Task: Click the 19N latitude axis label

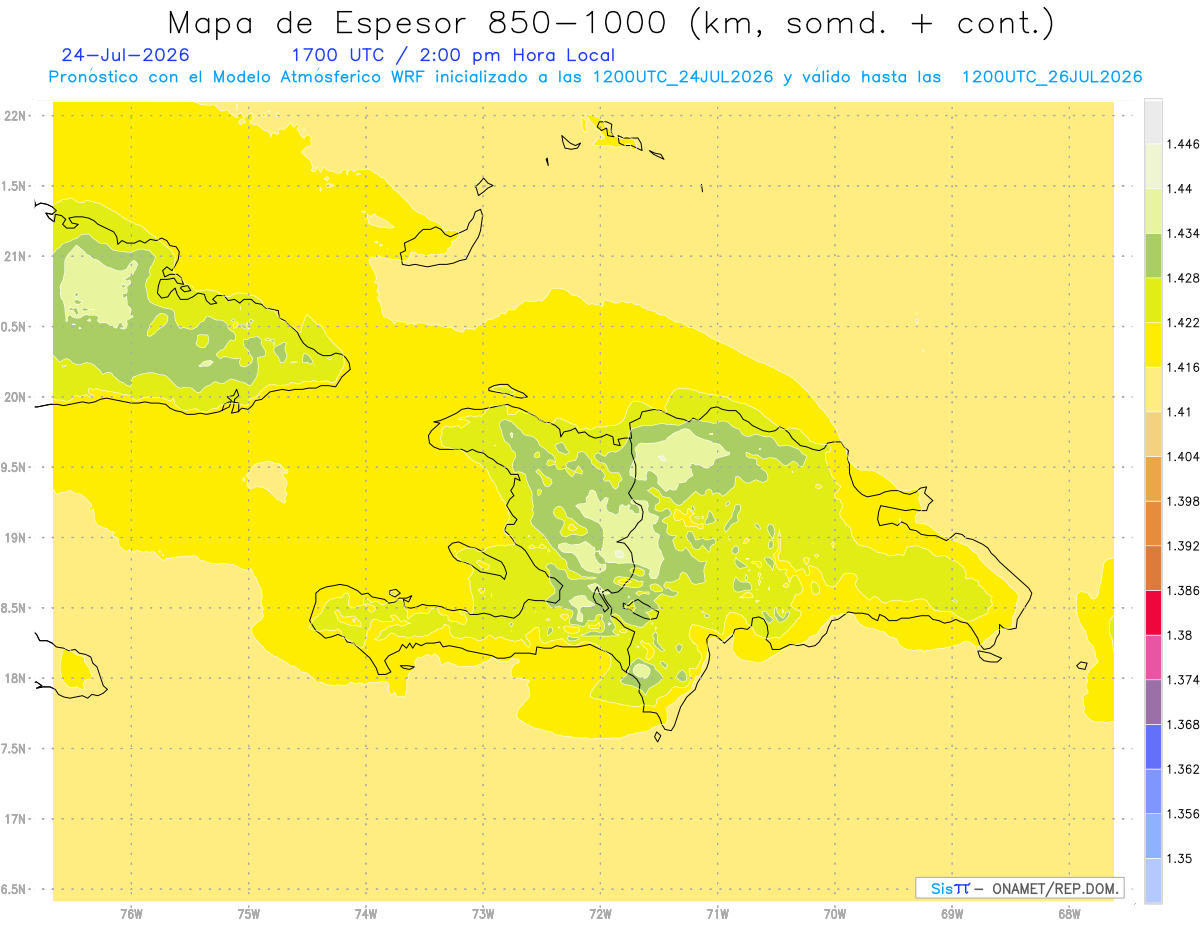Action: click(17, 537)
